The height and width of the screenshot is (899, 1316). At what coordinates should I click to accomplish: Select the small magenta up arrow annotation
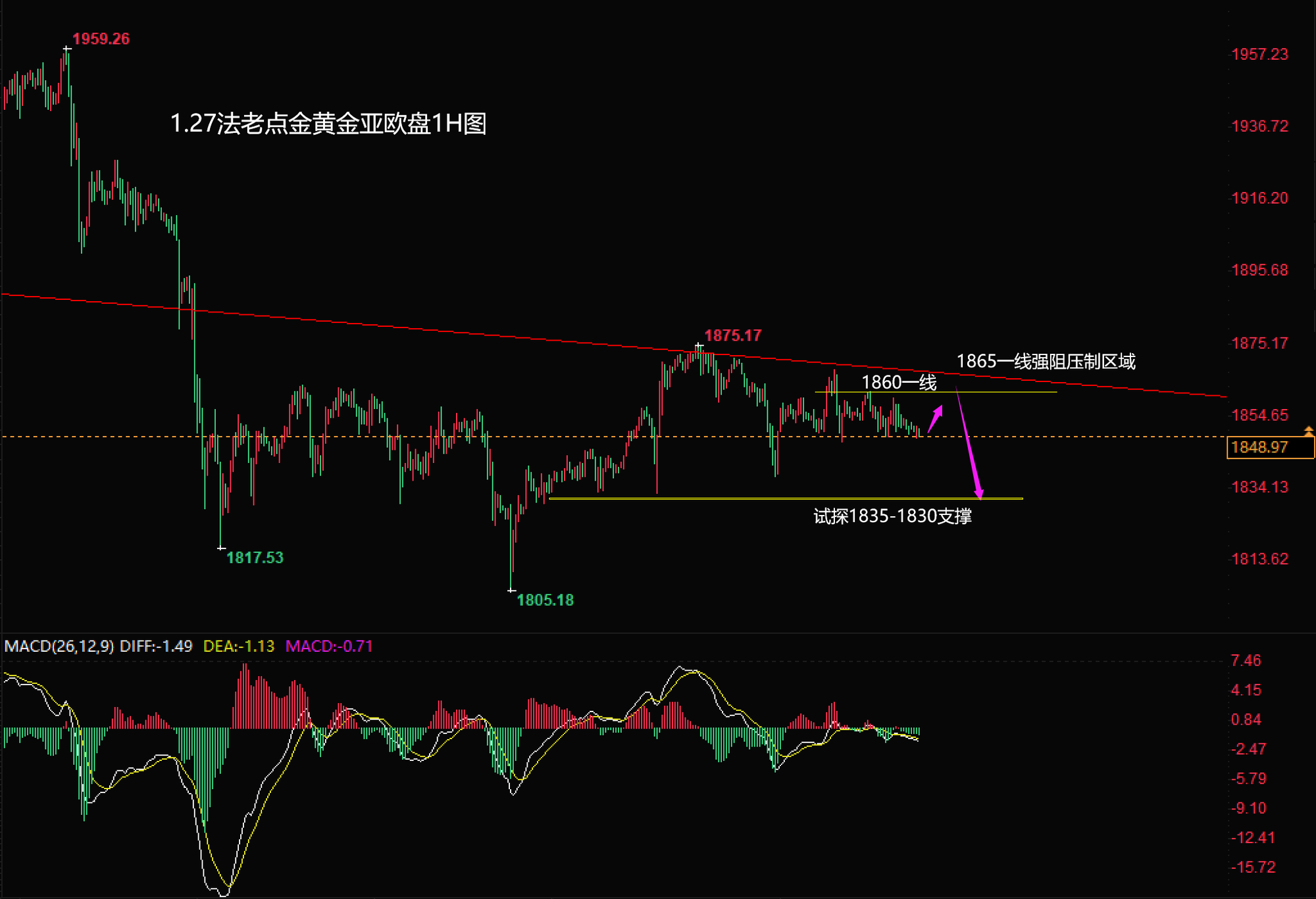tap(936, 418)
